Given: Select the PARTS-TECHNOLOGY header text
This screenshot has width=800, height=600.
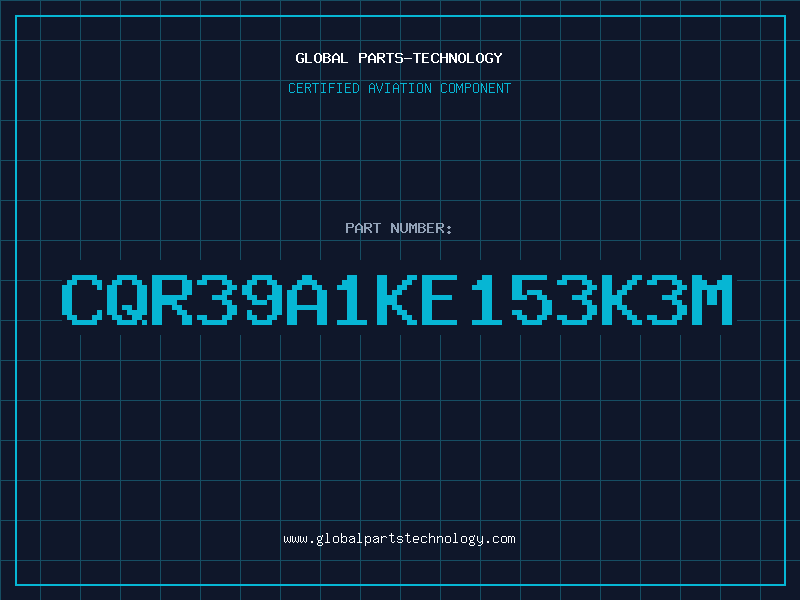Looking at the screenshot, I should (x=430, y=58).
